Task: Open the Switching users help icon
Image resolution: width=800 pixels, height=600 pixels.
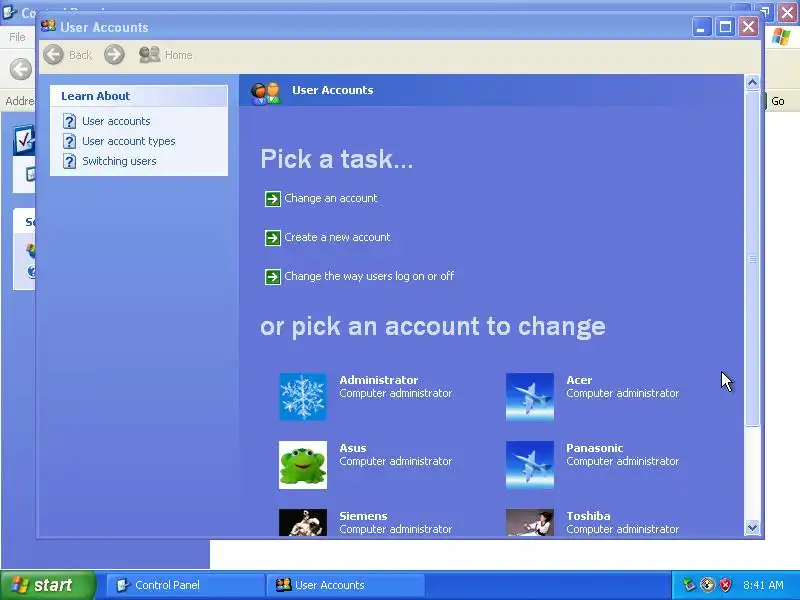Action: 69,161
